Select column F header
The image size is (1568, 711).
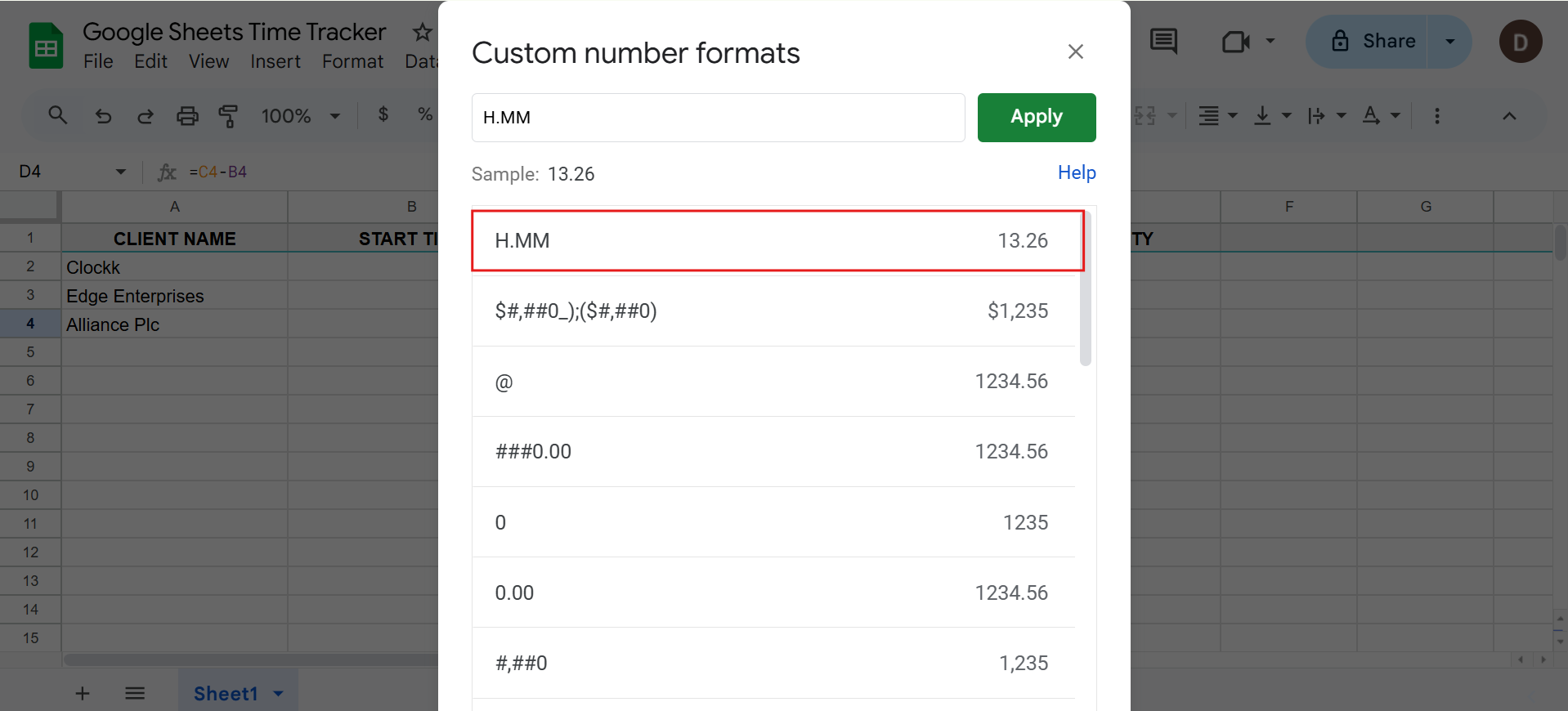pyautogui.click(x=1289, y=207)
